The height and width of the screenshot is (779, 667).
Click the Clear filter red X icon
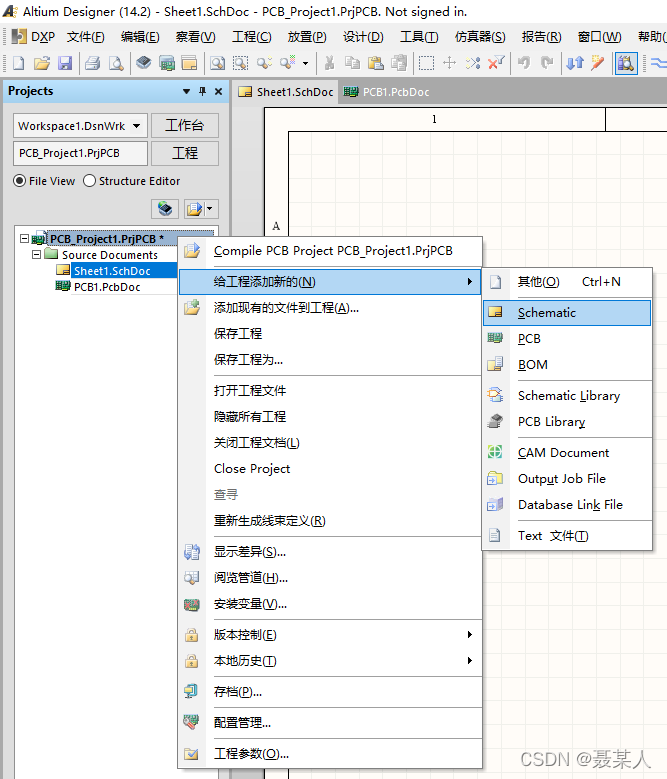[496, 63]
